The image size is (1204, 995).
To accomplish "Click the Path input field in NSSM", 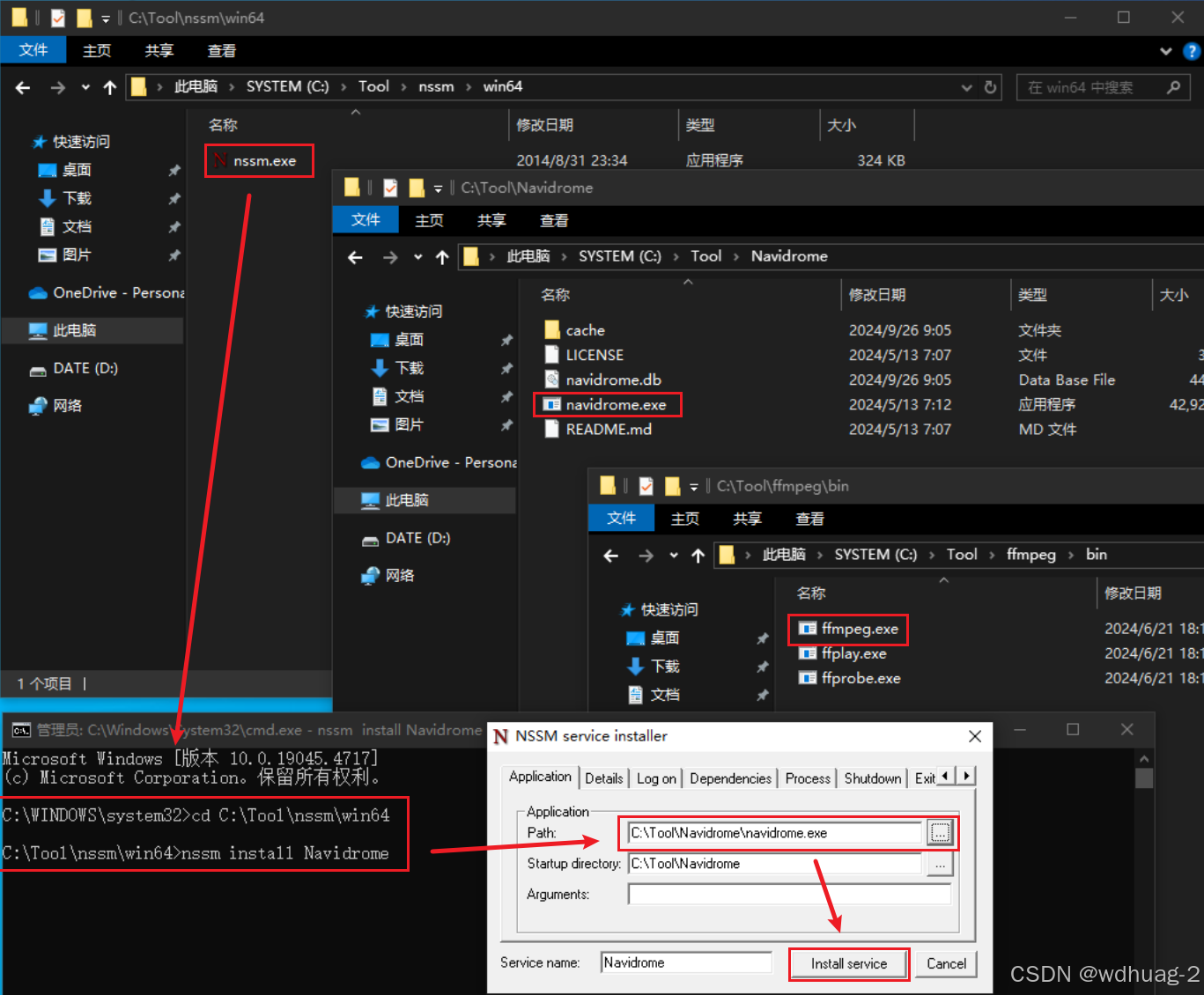I will pos(775,833).
